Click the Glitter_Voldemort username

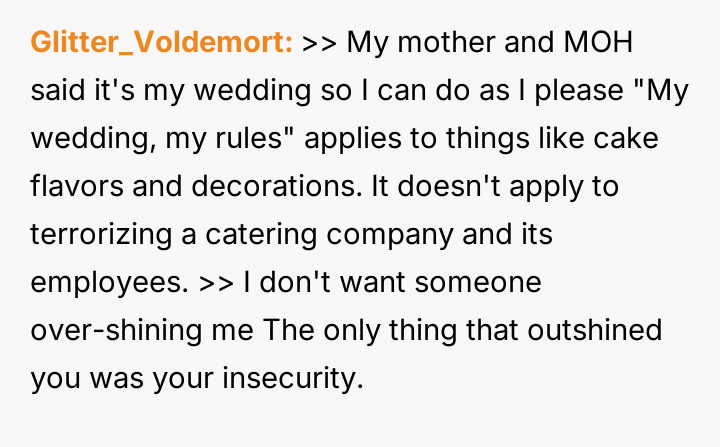click(x=162, y=43)
